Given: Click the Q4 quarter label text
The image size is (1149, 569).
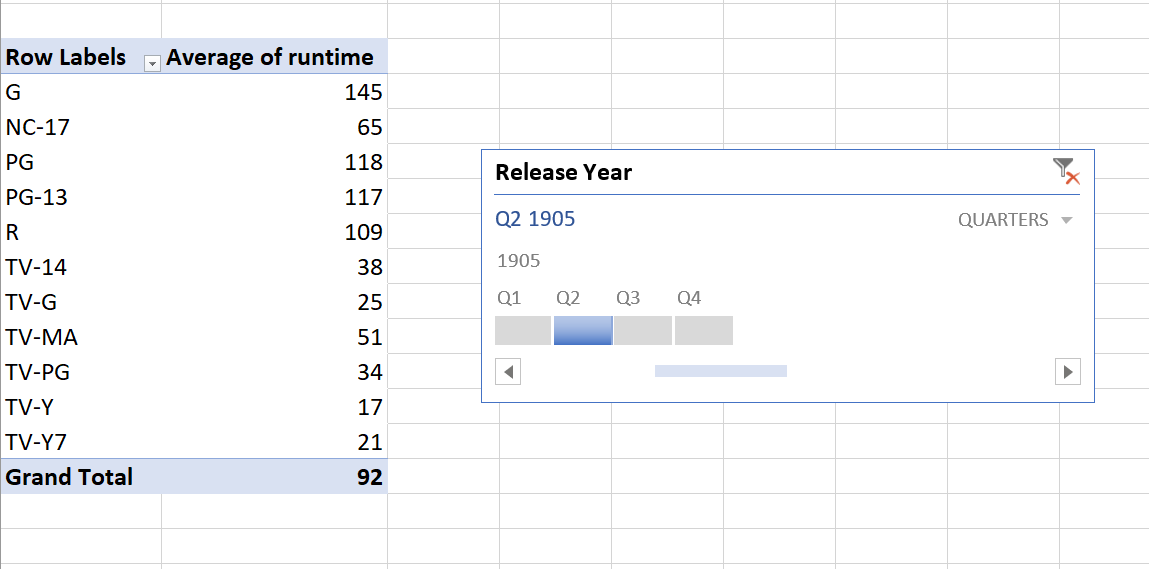Looking at the screenshot, I should [689, 298].
